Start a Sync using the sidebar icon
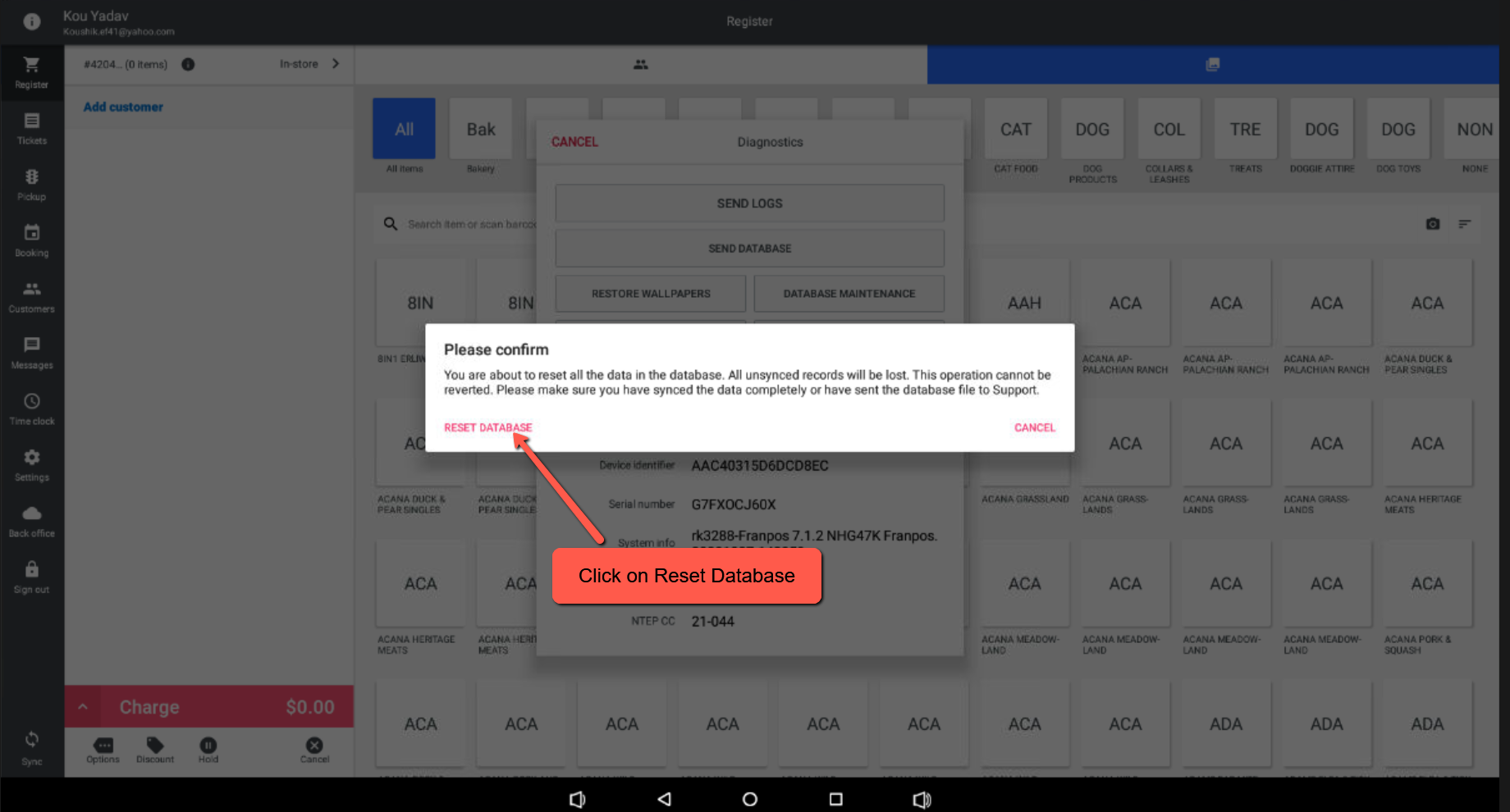Viewport: 1510px width, 812px height. [x=31, y=742]
